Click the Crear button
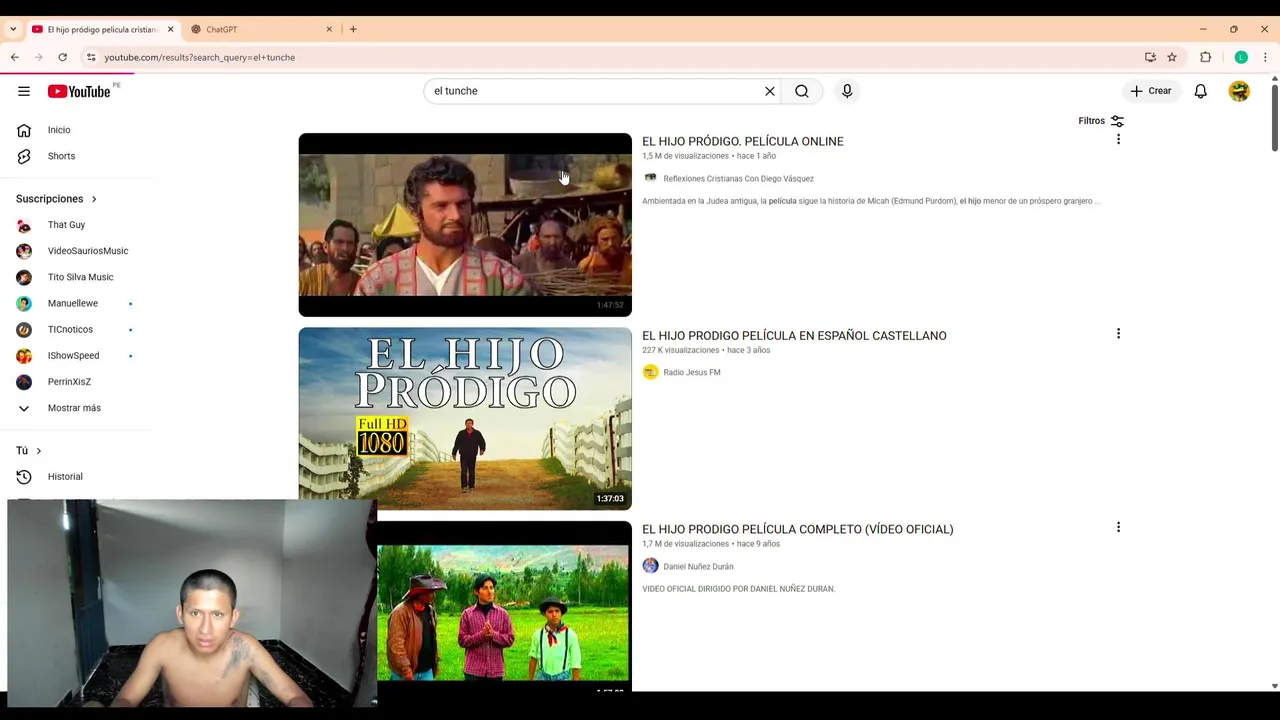The image size is (1280, 720). point(1151,91)
